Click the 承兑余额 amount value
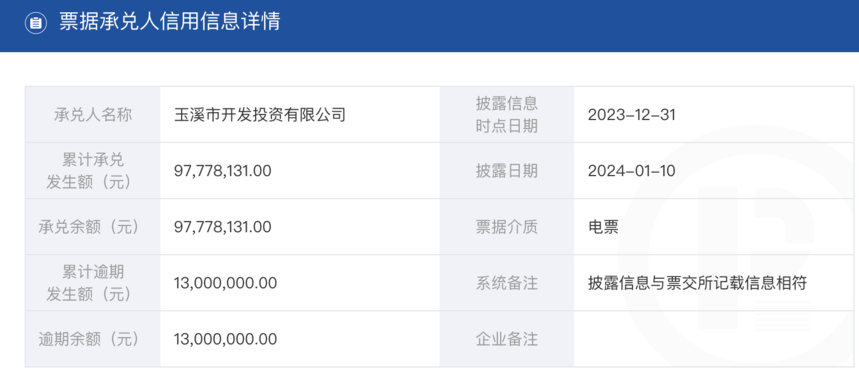Screen dimensions: 859x368 coord(222,227)
